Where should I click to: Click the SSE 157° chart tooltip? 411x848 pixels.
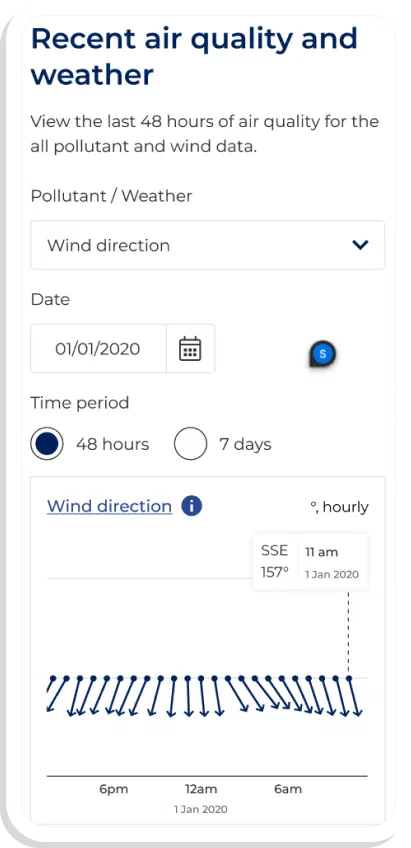[310, 562]
